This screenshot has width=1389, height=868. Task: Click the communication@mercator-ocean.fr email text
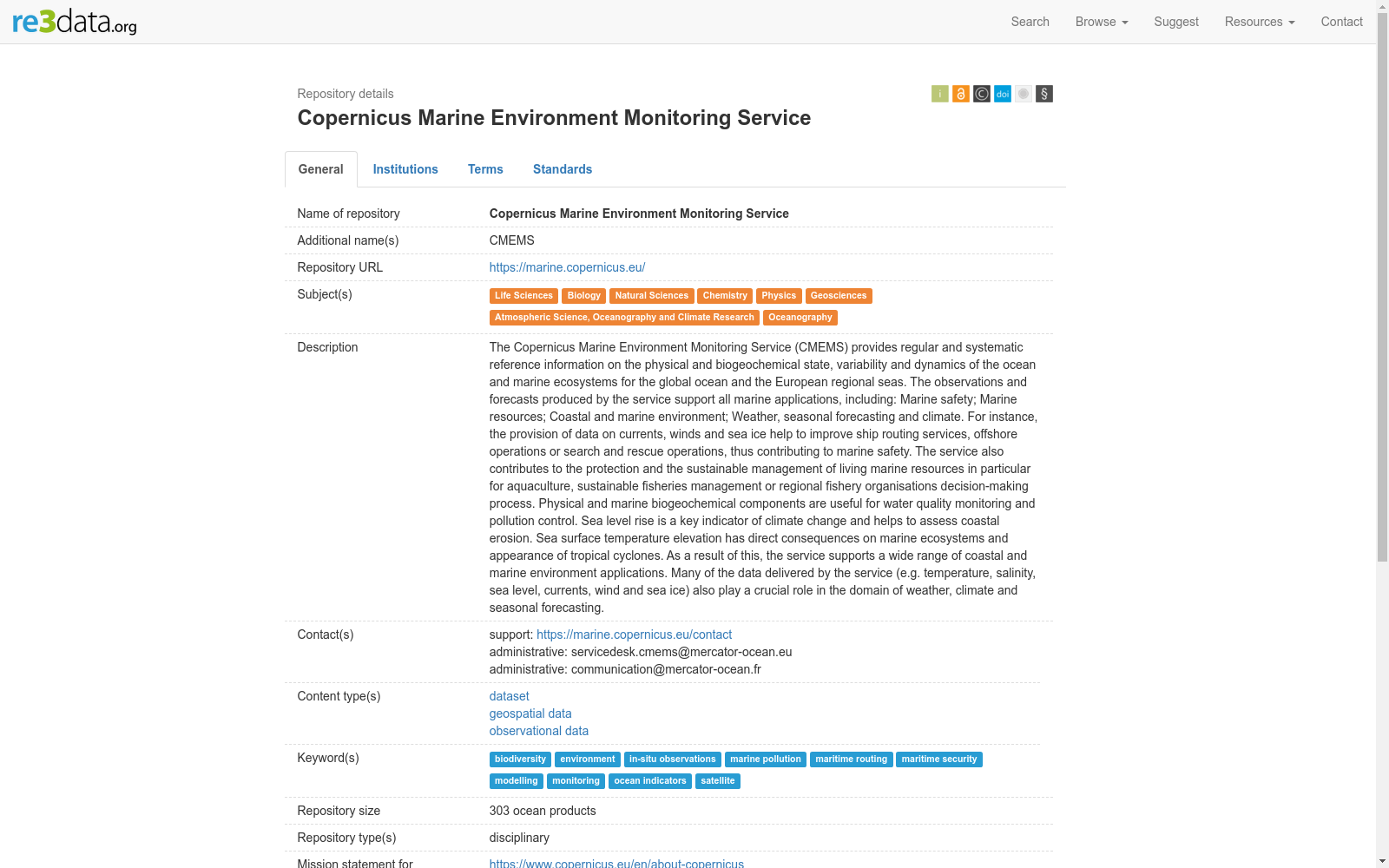pyautogui.click(x=666, y=669)
